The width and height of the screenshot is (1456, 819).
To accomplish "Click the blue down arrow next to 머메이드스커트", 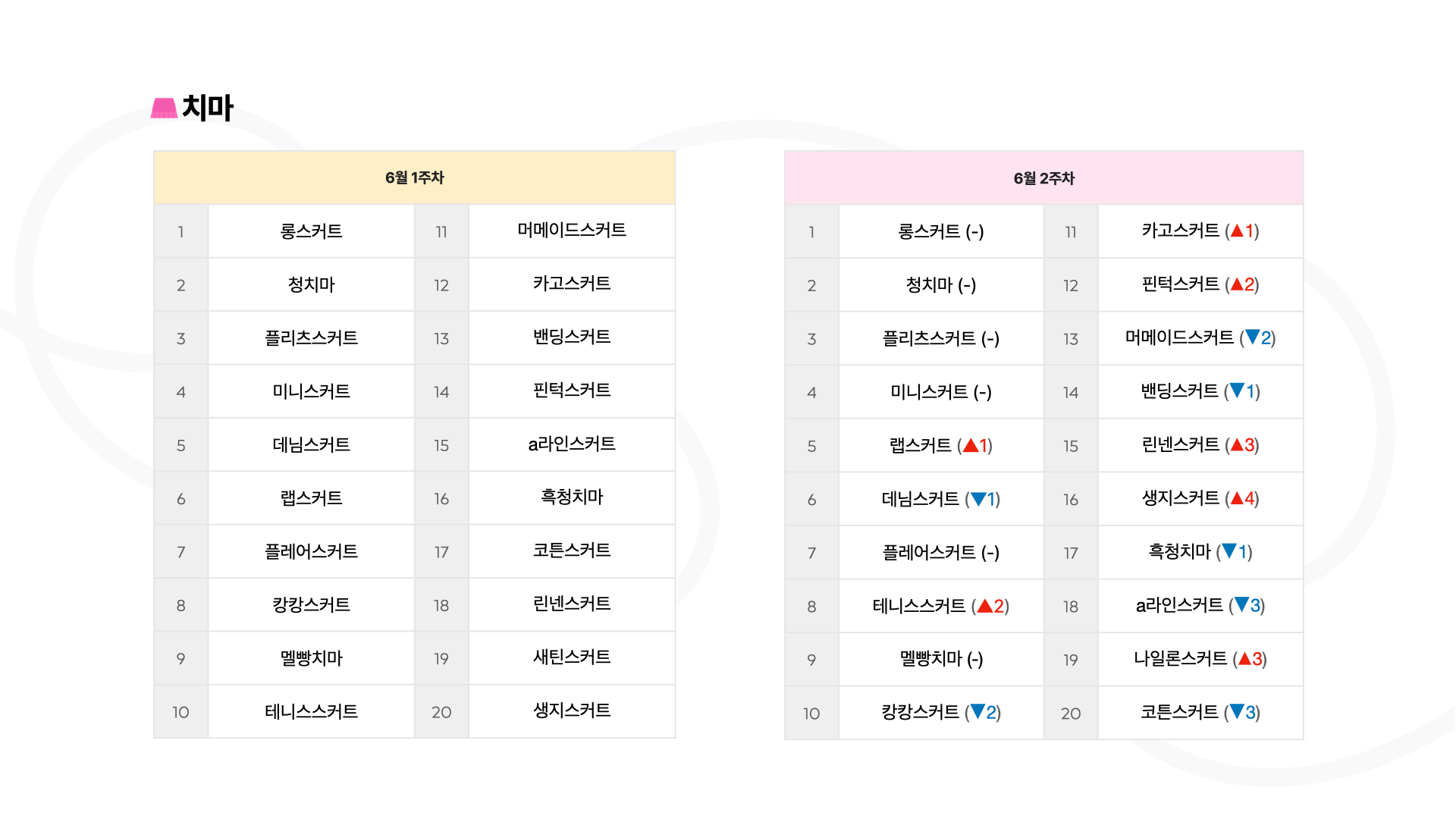I will click(x=1253, y=337).
